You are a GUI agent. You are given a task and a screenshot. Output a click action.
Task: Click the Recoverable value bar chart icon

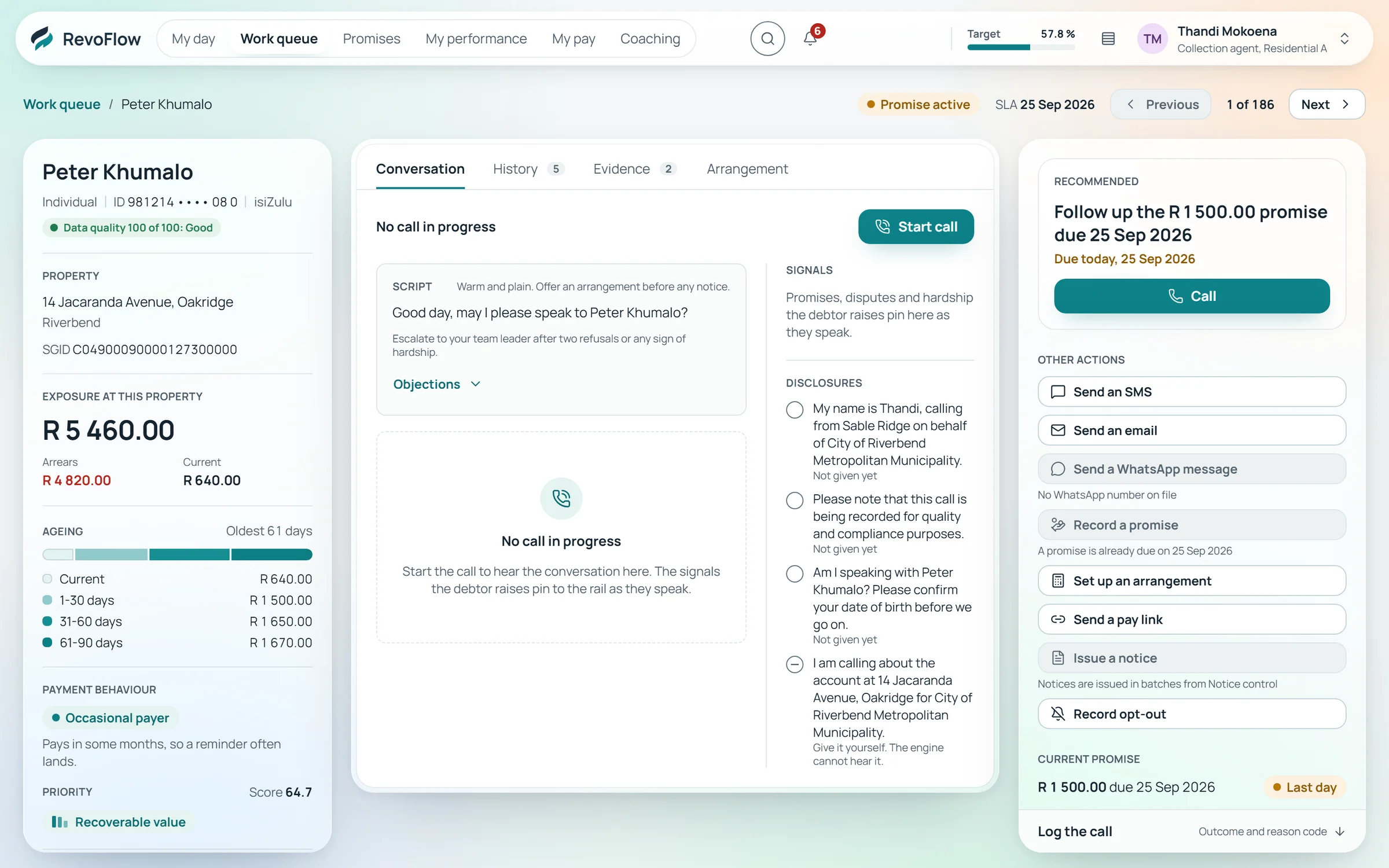60,822
